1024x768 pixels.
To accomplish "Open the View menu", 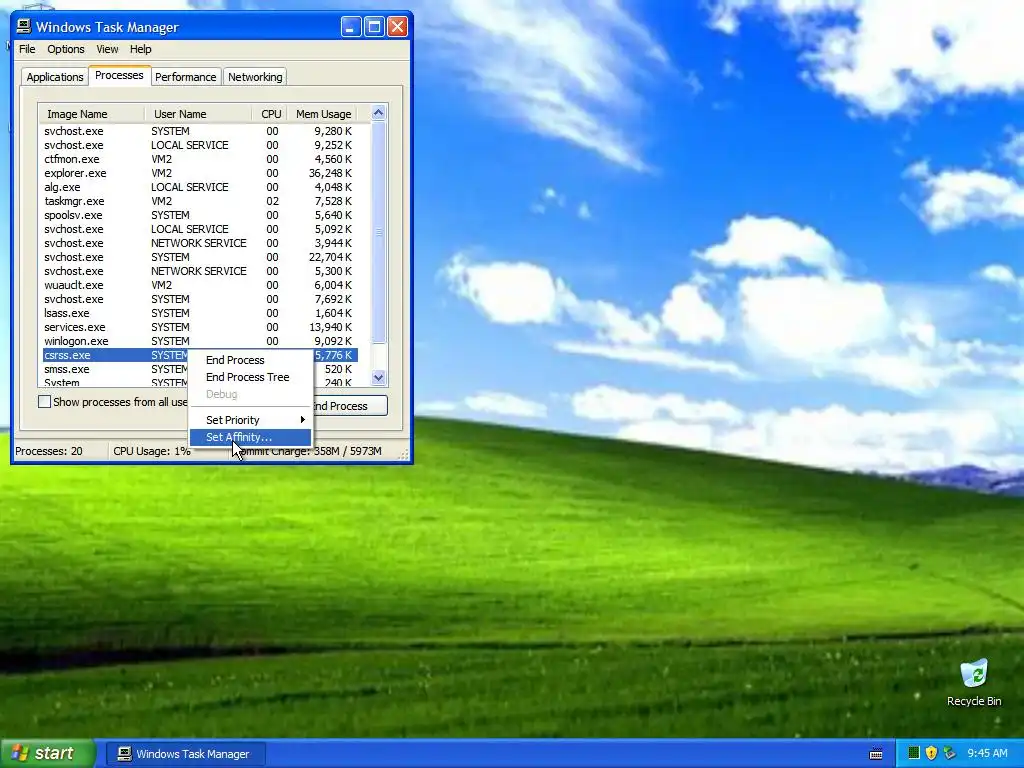I will coord(107,49).
